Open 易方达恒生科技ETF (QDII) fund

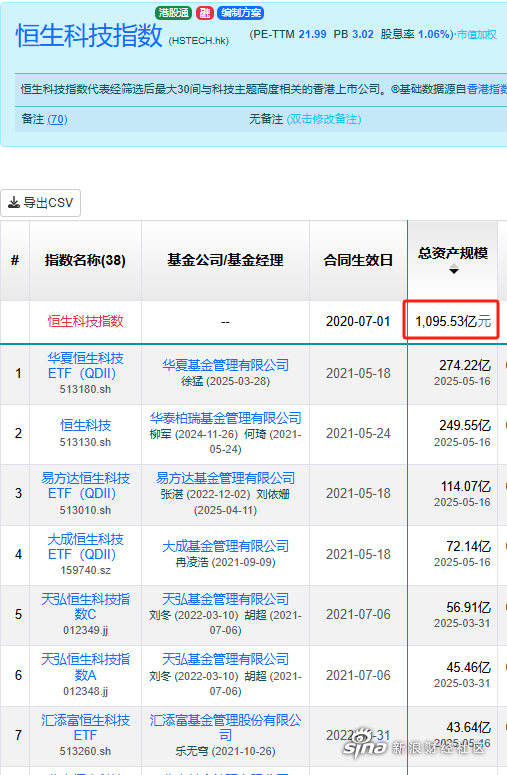click(x=85, y=486)
